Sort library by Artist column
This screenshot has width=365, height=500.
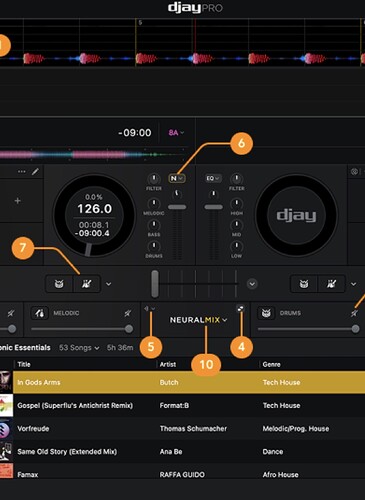pos(168,364)
